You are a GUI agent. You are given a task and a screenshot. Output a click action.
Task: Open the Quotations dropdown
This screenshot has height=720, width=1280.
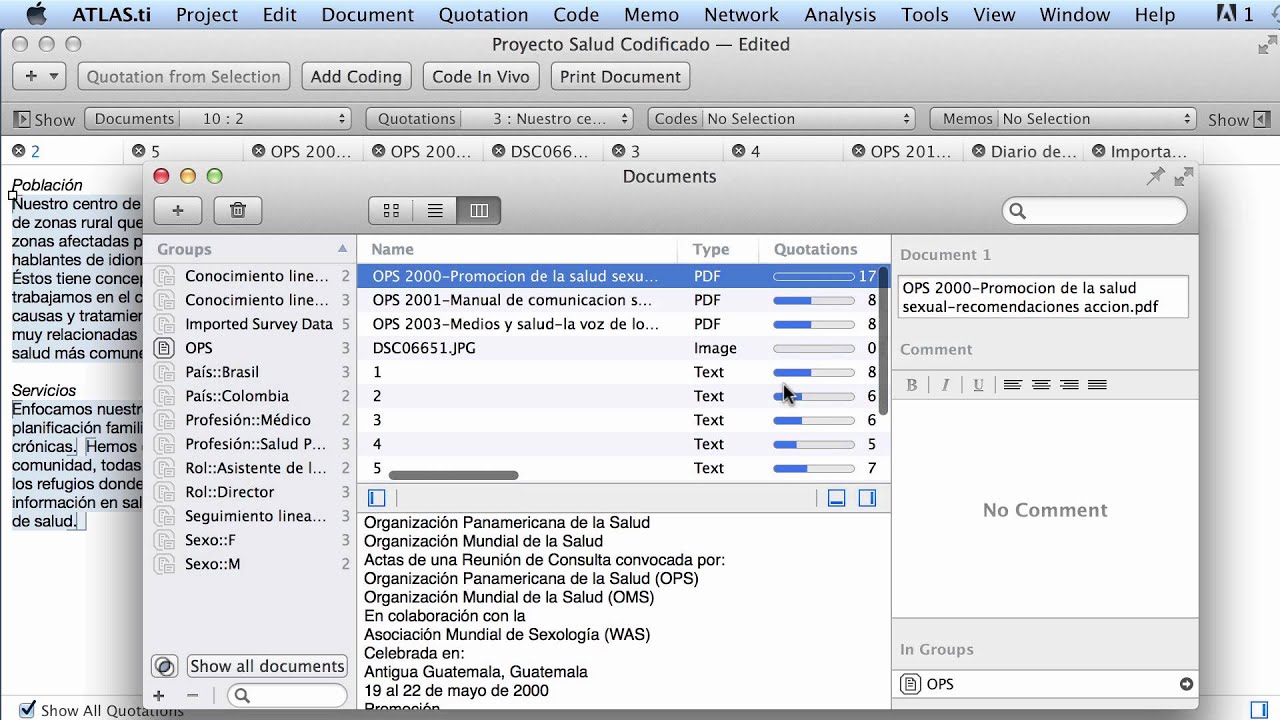tap(500, 119)
